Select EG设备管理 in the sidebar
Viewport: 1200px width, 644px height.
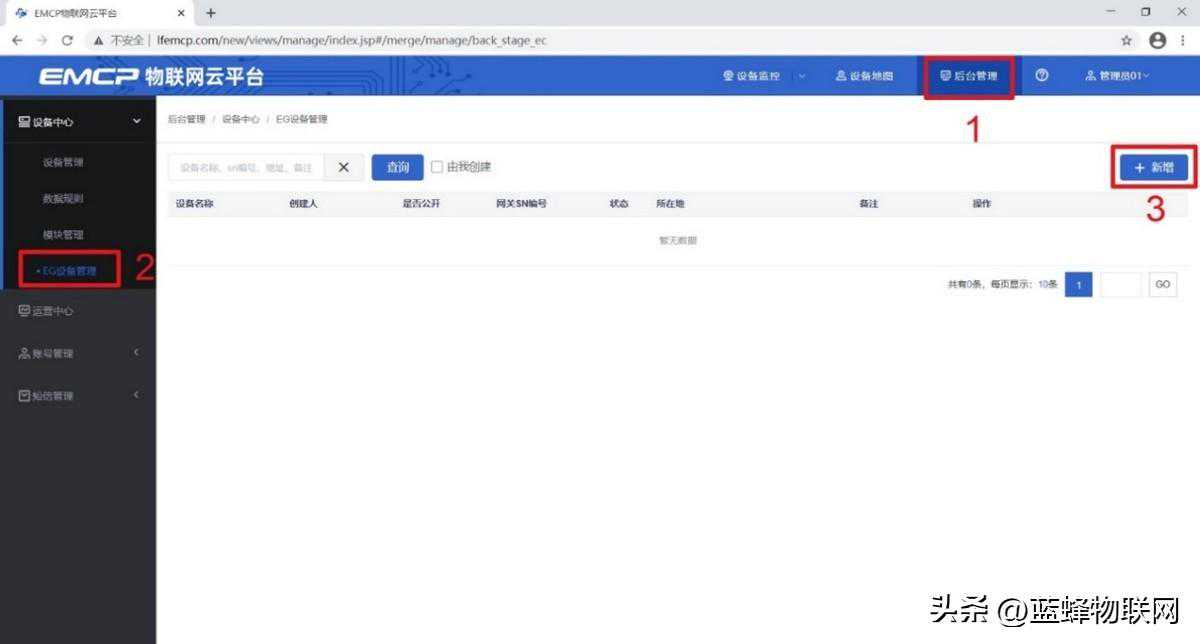click(x=69, y=270)
